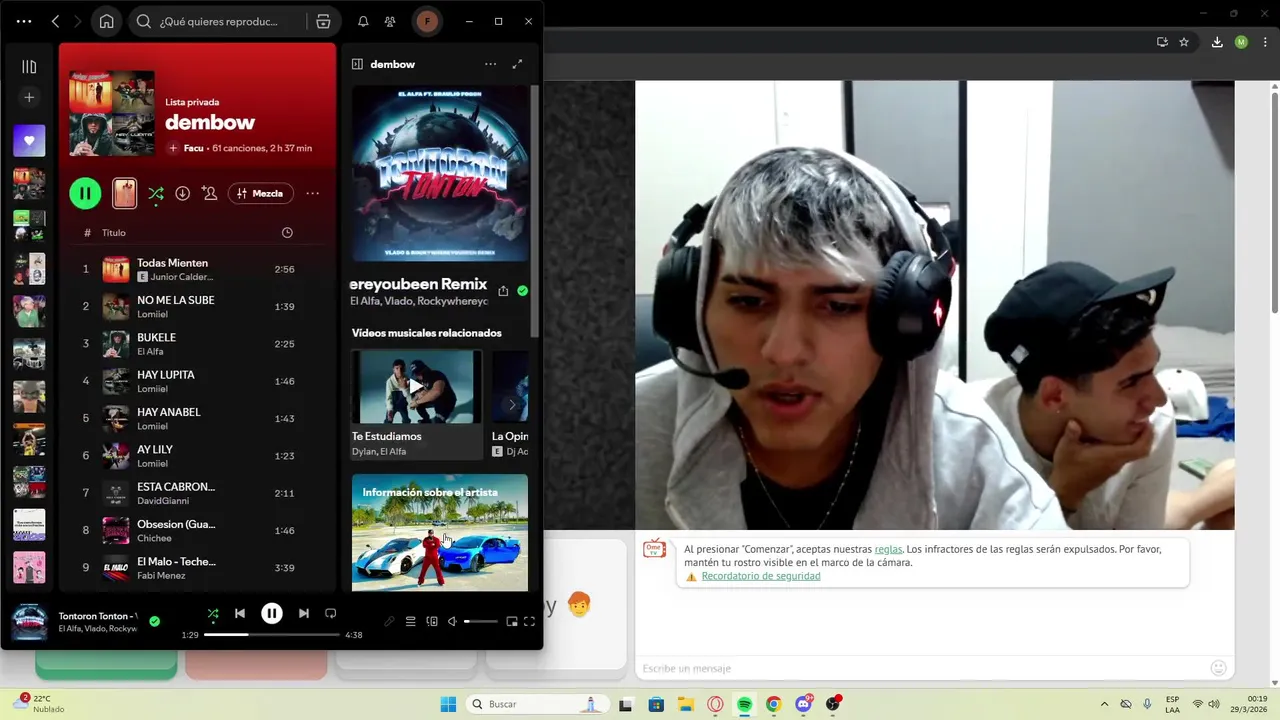The width and height of the screenshot is (1280, 720).
Task: Expand Your Library sidebar icon
Action: [29, 67]
